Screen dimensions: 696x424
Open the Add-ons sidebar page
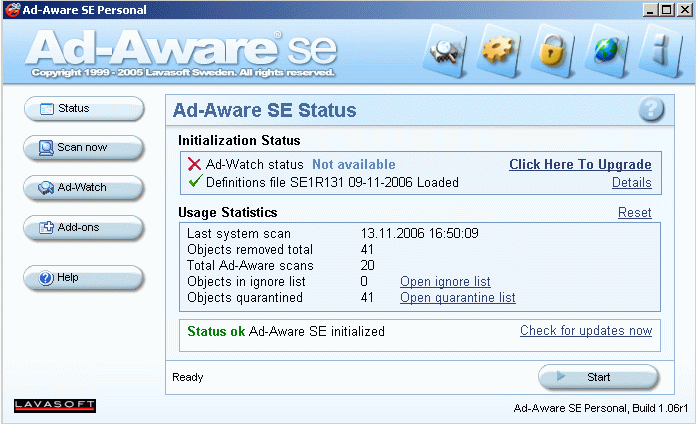[83, 227]
